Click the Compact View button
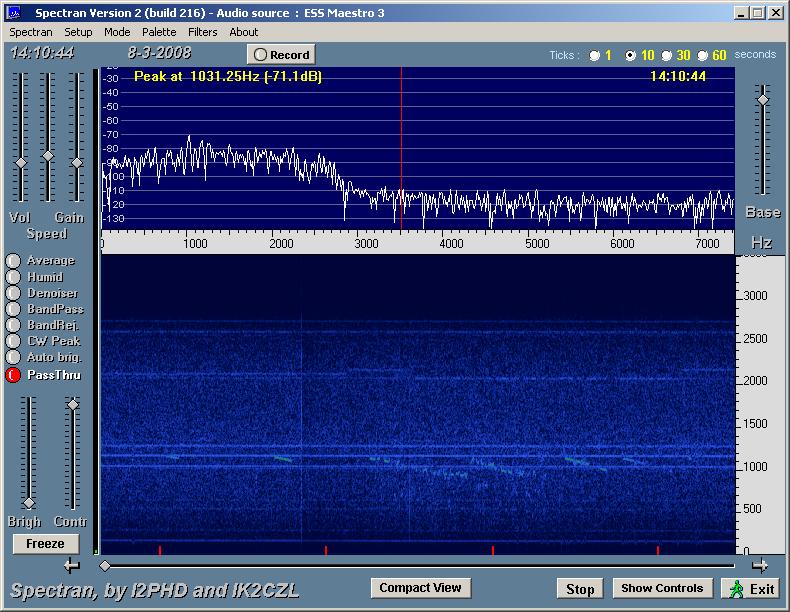This screenshot has width=790, height=612. [420, 588]
